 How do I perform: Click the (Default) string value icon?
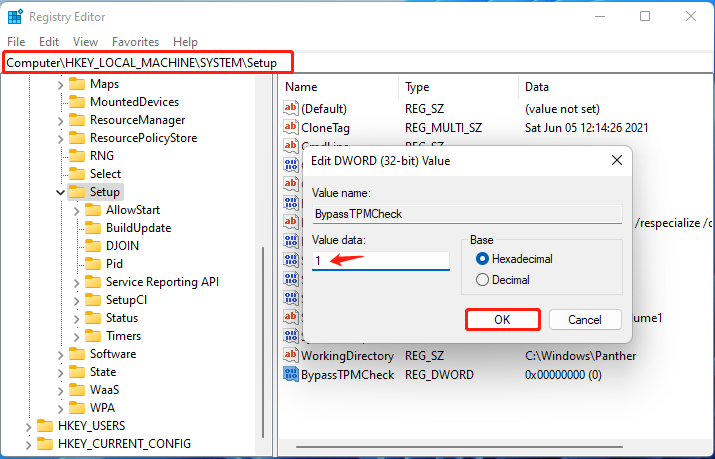click(x=292, y=108)
